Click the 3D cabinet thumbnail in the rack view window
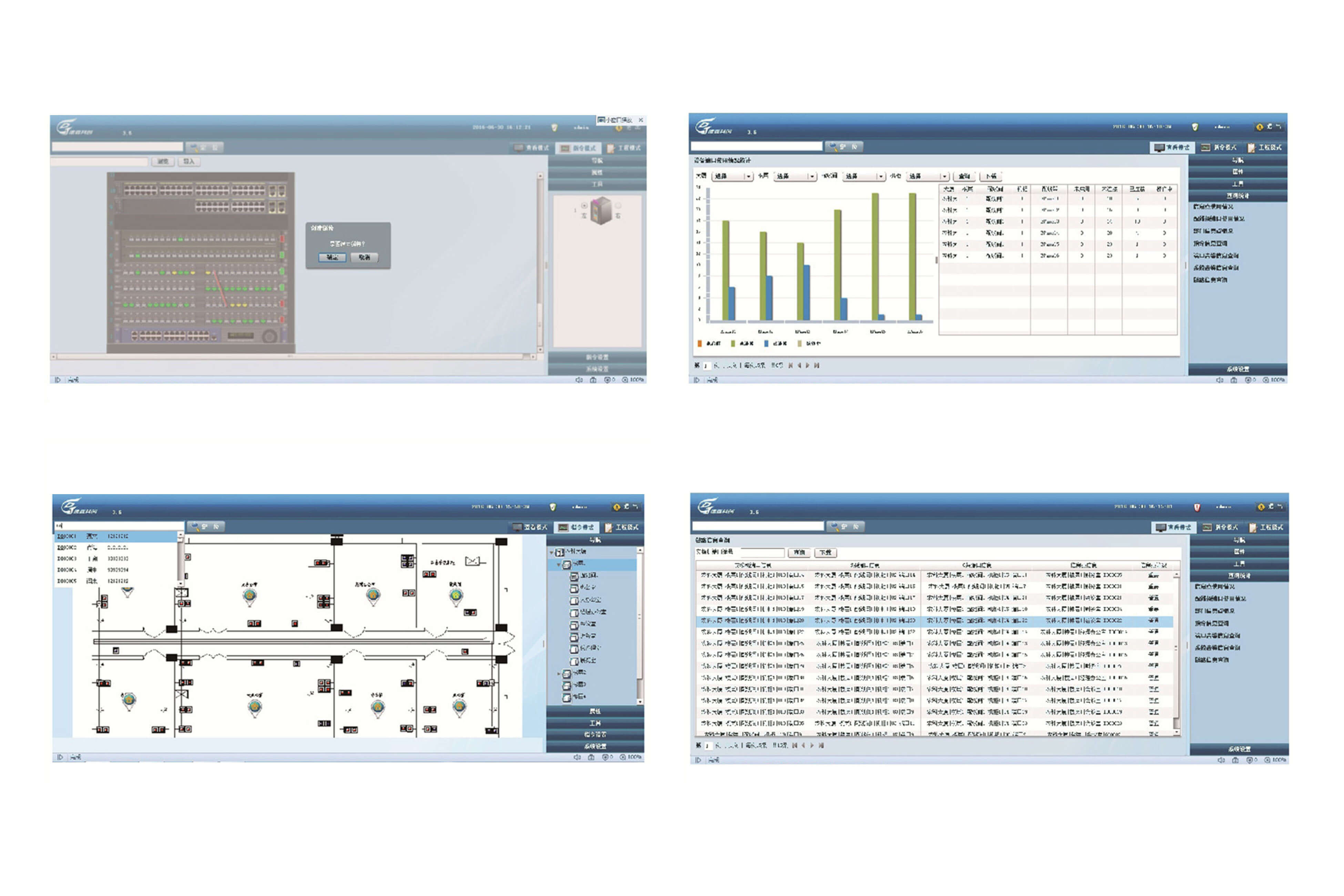 (601, 210)
